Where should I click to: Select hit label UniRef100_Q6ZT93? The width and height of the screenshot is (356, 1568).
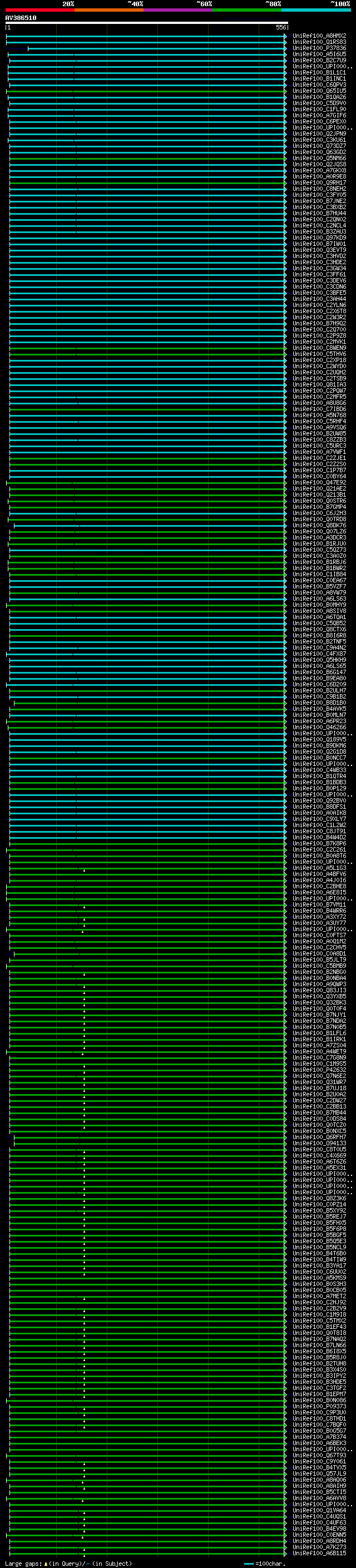coord(319,1455)
